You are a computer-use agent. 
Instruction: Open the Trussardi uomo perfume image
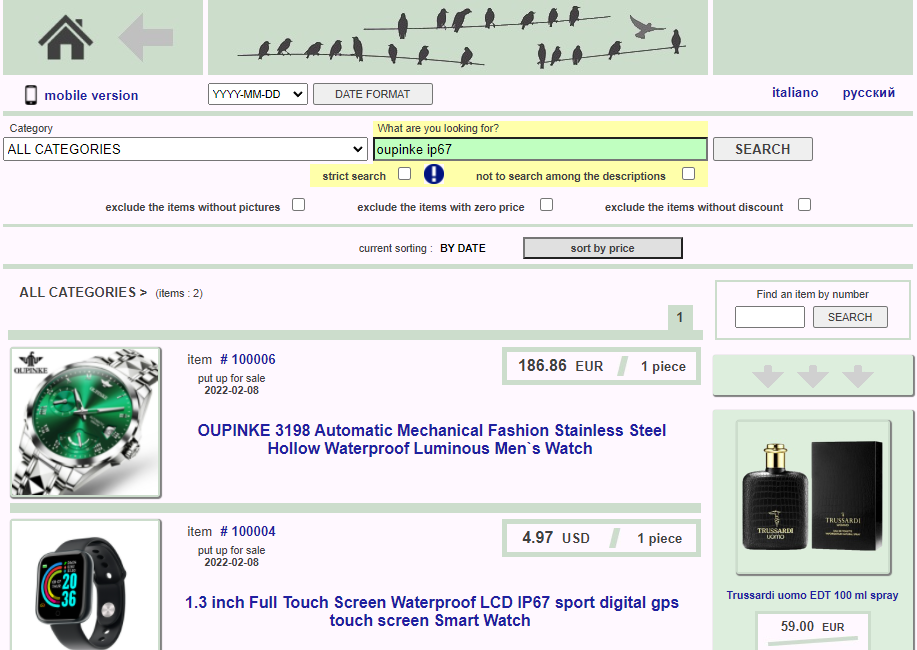813,497
